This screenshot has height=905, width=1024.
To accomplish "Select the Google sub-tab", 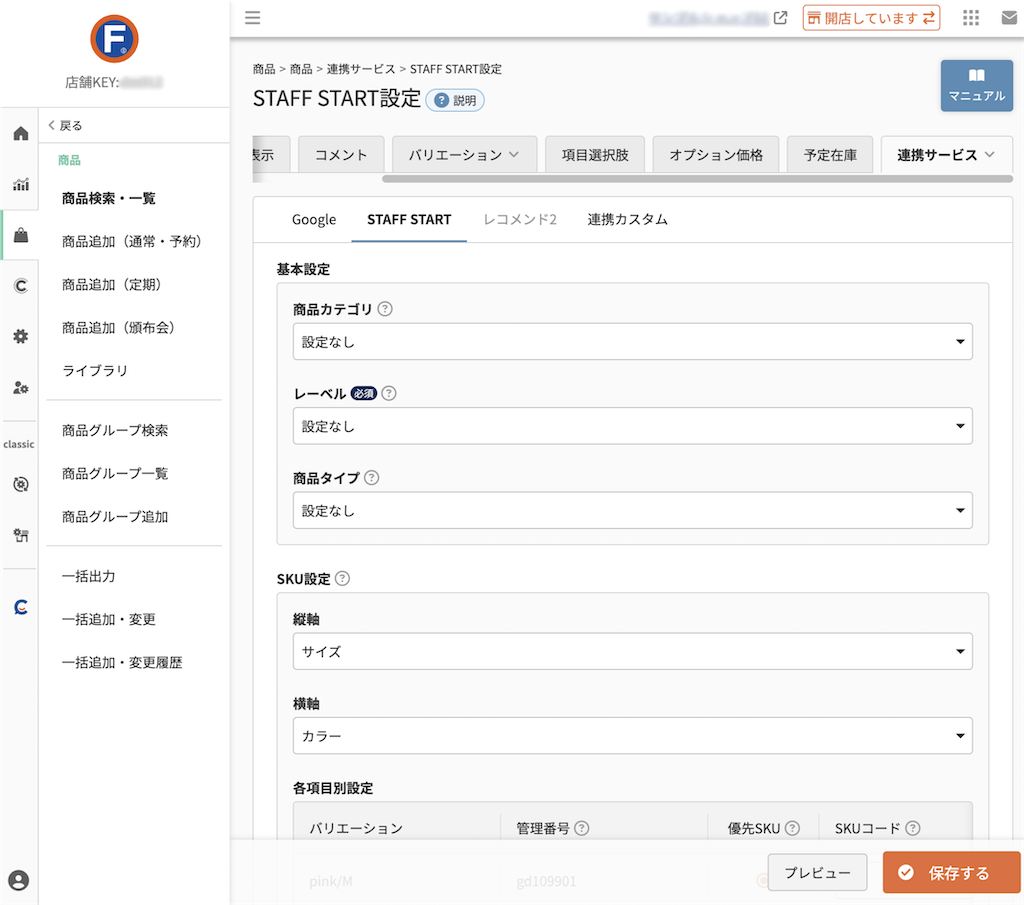I will pyautogui.click(x=313, y=219).
